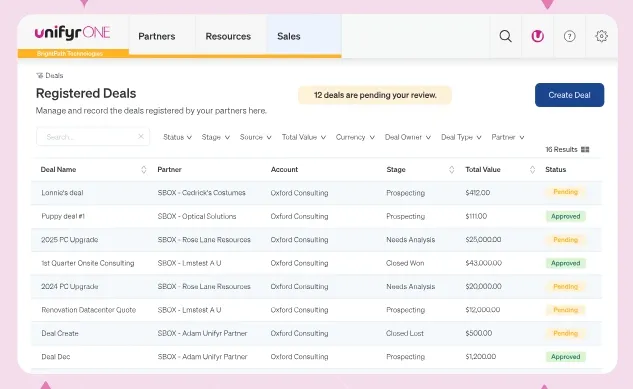Screen dimensions: 633x389
Task: Open the Resources menu
Action: pyautogui.click(x=228, y=36)
